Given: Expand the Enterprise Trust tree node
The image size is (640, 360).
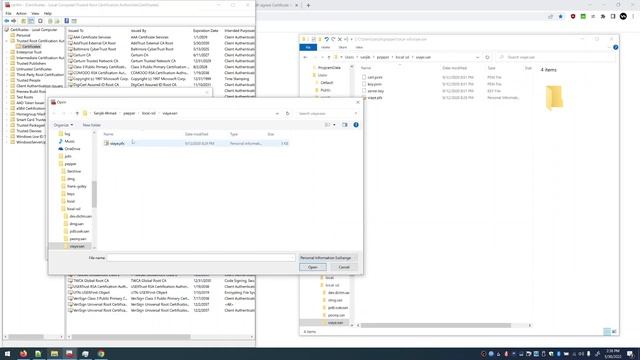Looking at the screenshot, I should tap(7, 52).
